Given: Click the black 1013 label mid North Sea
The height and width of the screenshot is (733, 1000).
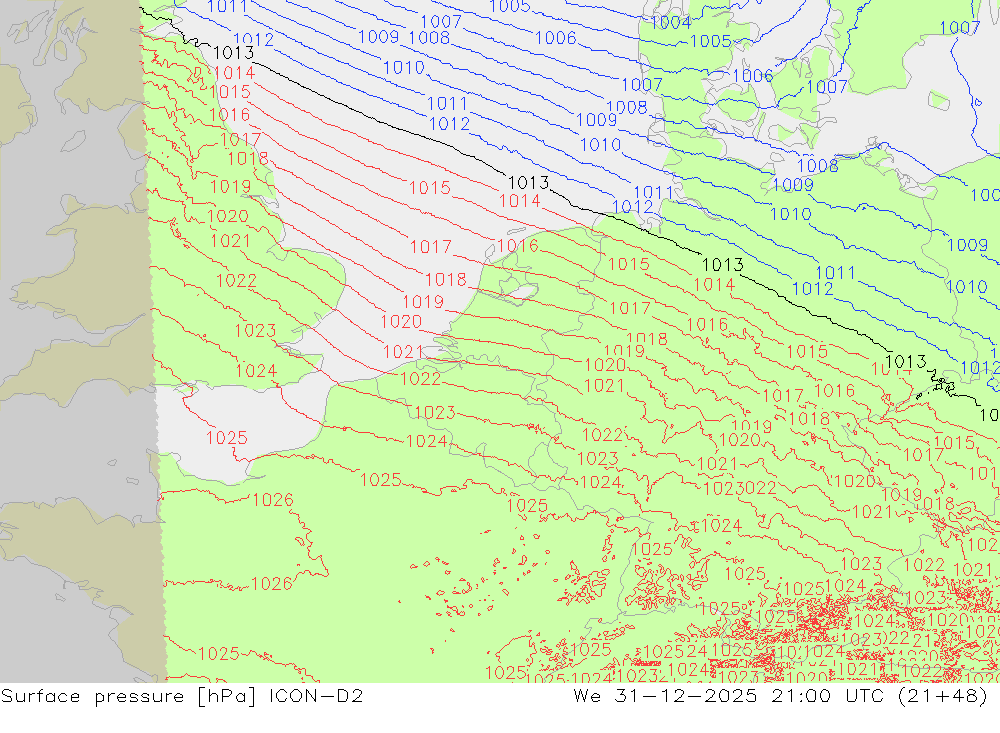Looking at the screenshot, I should 528,183.
